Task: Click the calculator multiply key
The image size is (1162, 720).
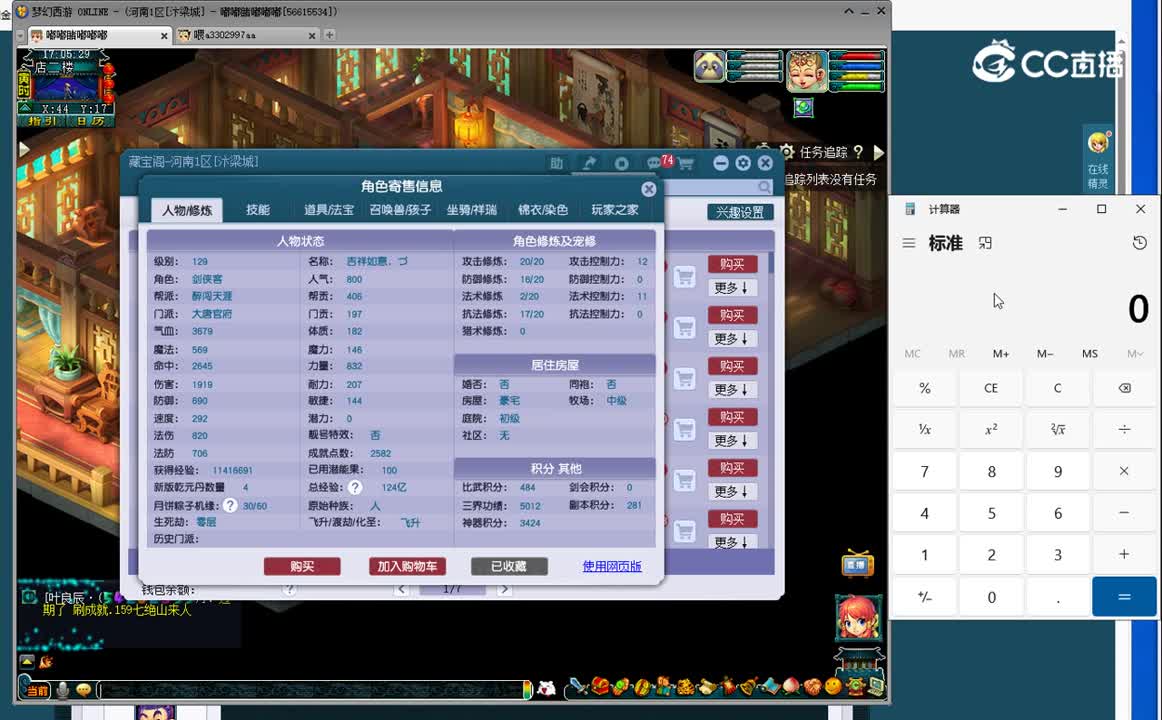Action: coord(1124,471)
